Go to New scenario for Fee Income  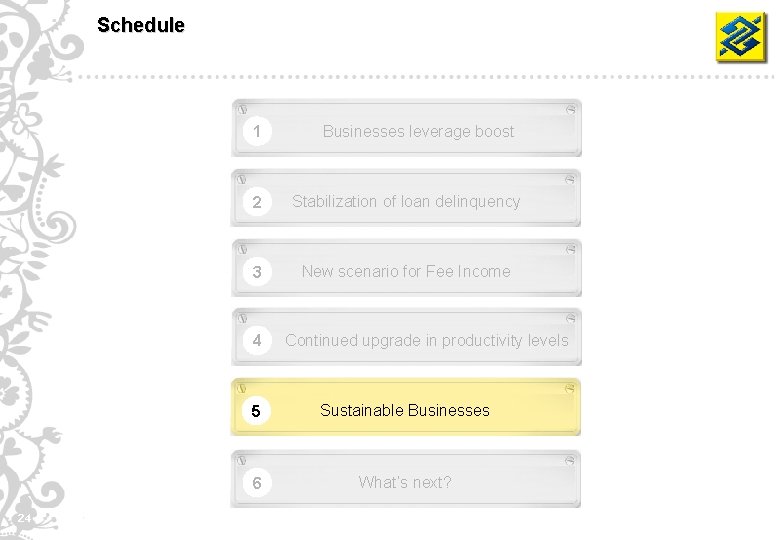click(x=406, y=271)
